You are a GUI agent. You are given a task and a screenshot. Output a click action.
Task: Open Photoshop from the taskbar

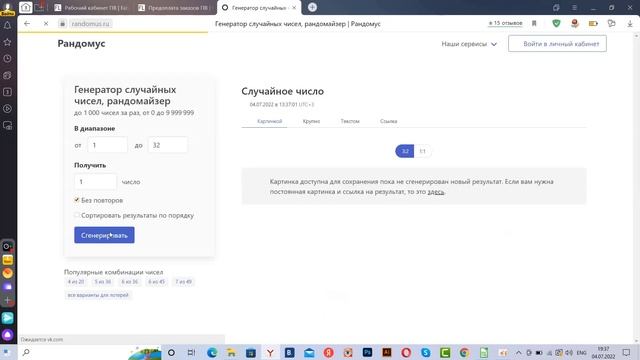[x=367, y=352]
